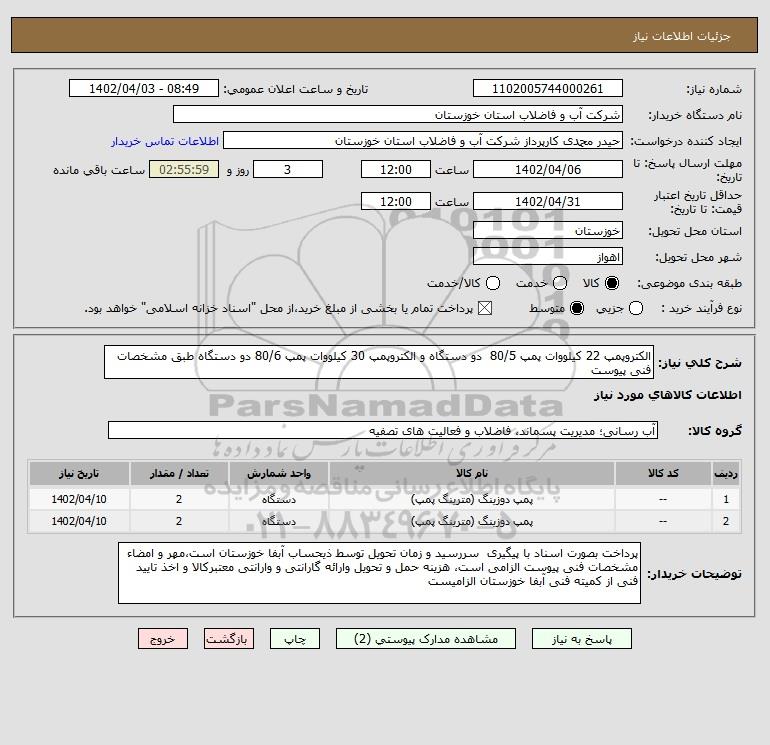Select the کالا radio button
This screenshot has height=745, width=770.
coord(612,283)
